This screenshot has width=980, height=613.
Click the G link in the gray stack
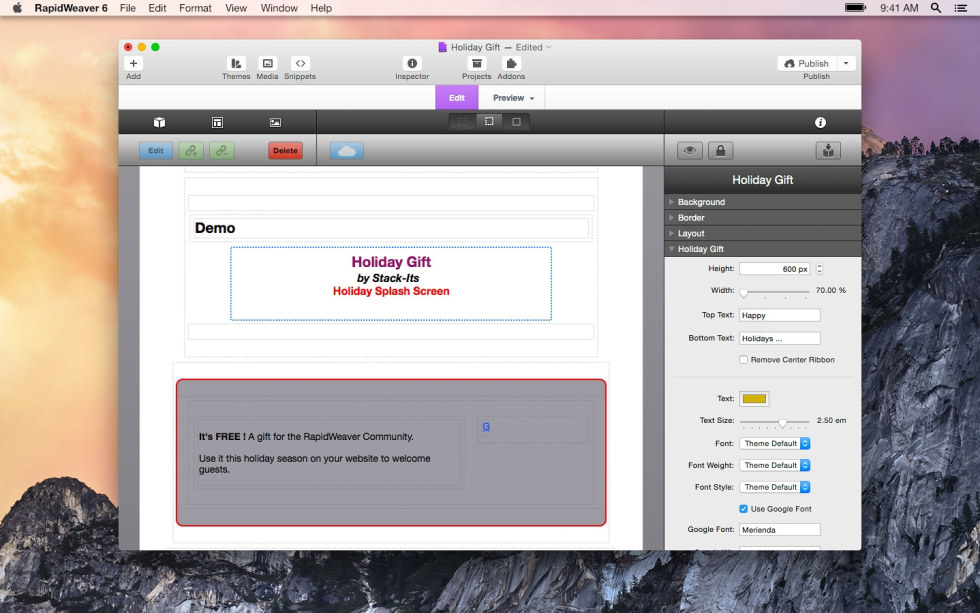click(x=486, y=426)
